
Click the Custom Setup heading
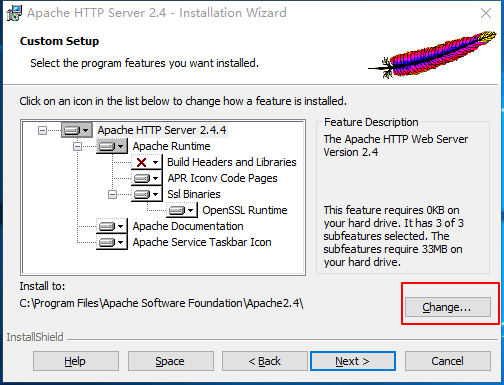pyautogui.click(x=59, y=41)
